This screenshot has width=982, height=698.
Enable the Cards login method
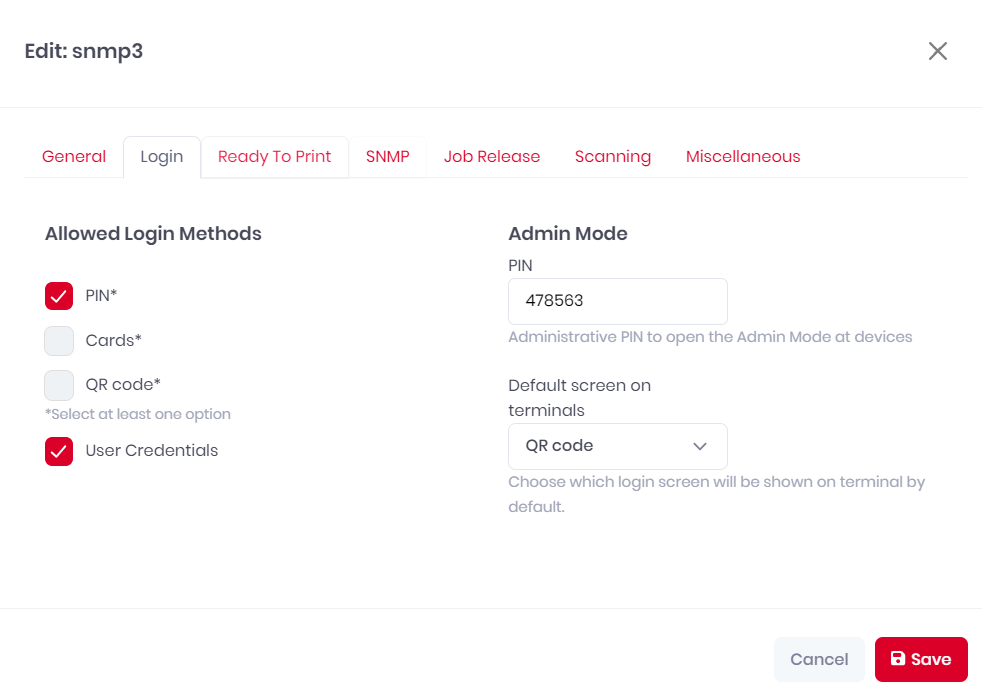pyautogui.click(x=59, y=341)
